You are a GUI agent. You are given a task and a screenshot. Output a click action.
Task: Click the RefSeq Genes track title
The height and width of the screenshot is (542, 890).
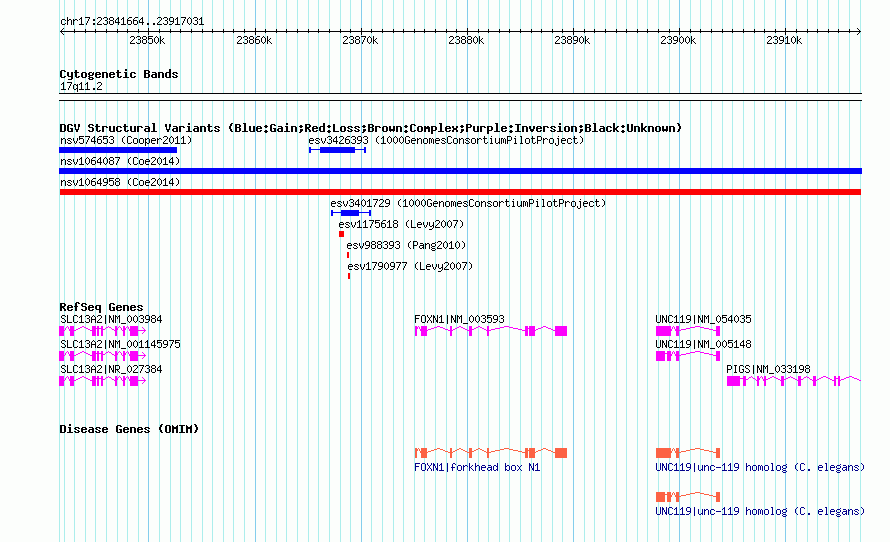pyautogui.click(x=101, y=307)
